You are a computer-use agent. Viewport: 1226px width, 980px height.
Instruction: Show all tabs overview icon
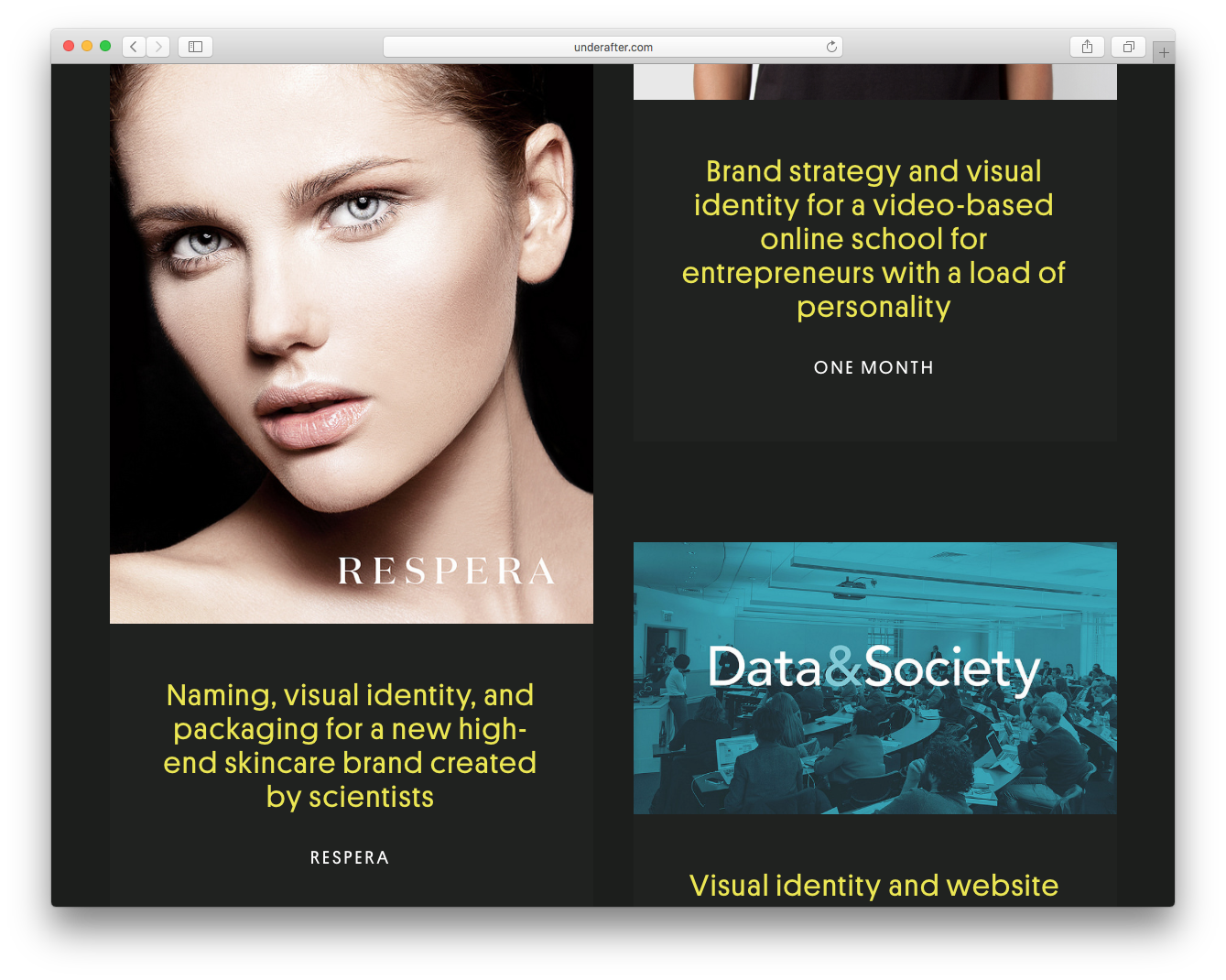(1129, 47)
